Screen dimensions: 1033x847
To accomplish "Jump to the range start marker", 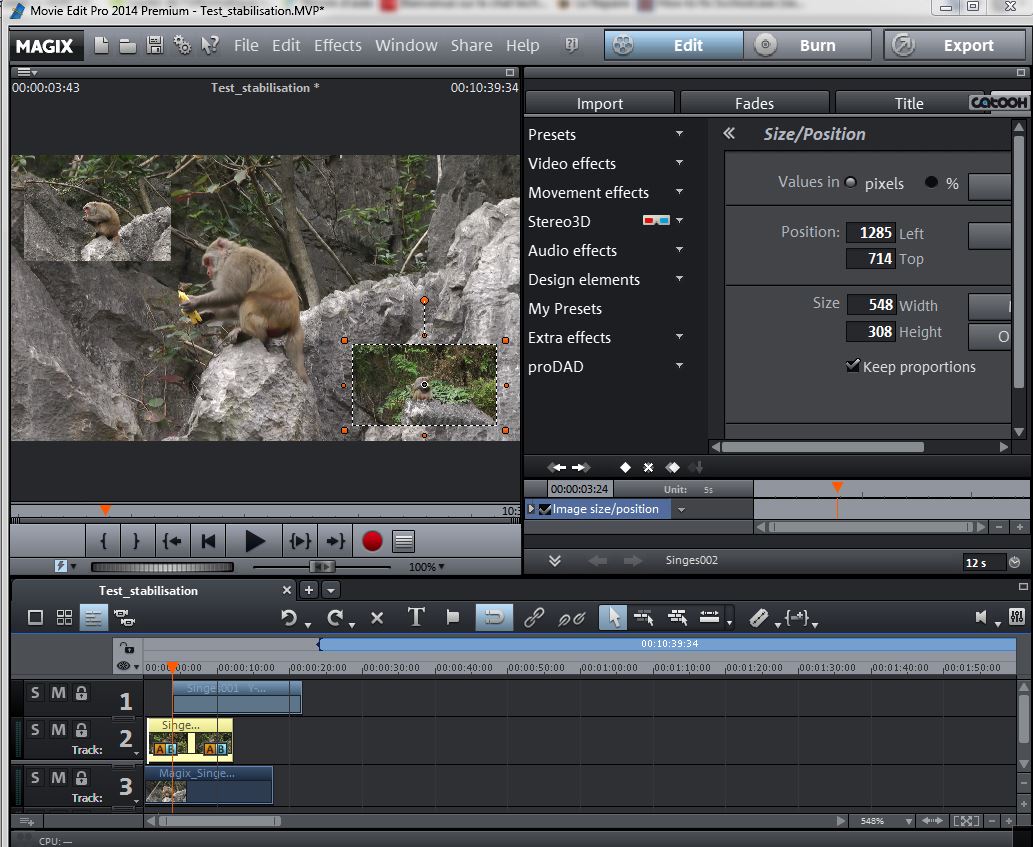I will pyautogui.click(x=173, y=541).
